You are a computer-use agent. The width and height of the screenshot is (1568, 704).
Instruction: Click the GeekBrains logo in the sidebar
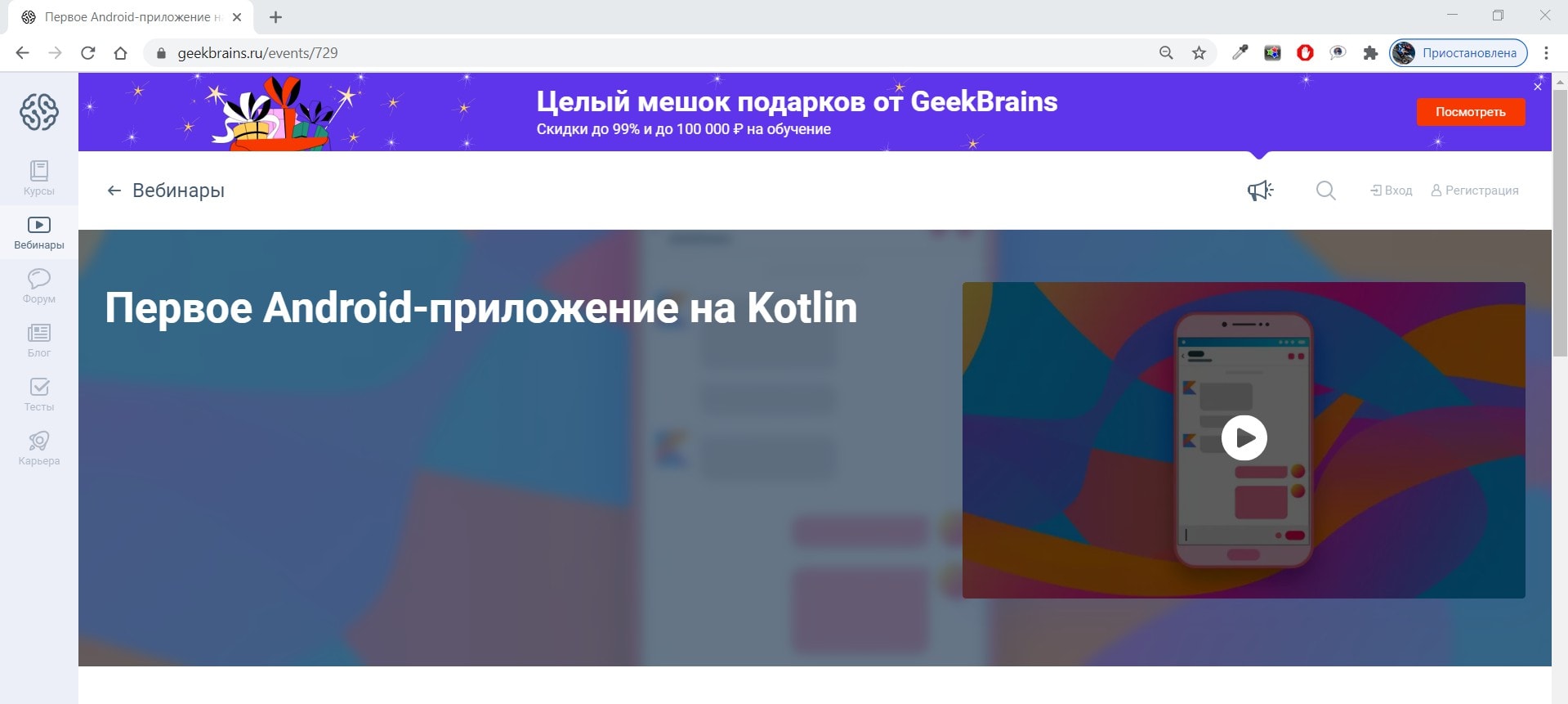(39, 112)
